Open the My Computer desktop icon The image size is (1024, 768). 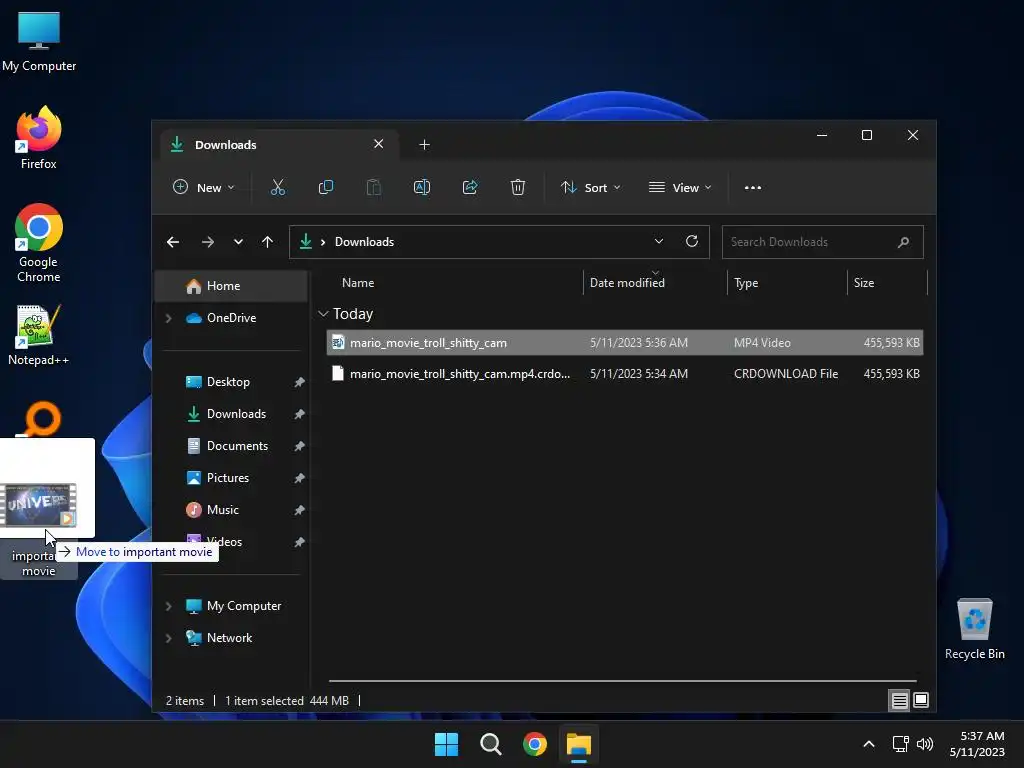click(39, 41)
